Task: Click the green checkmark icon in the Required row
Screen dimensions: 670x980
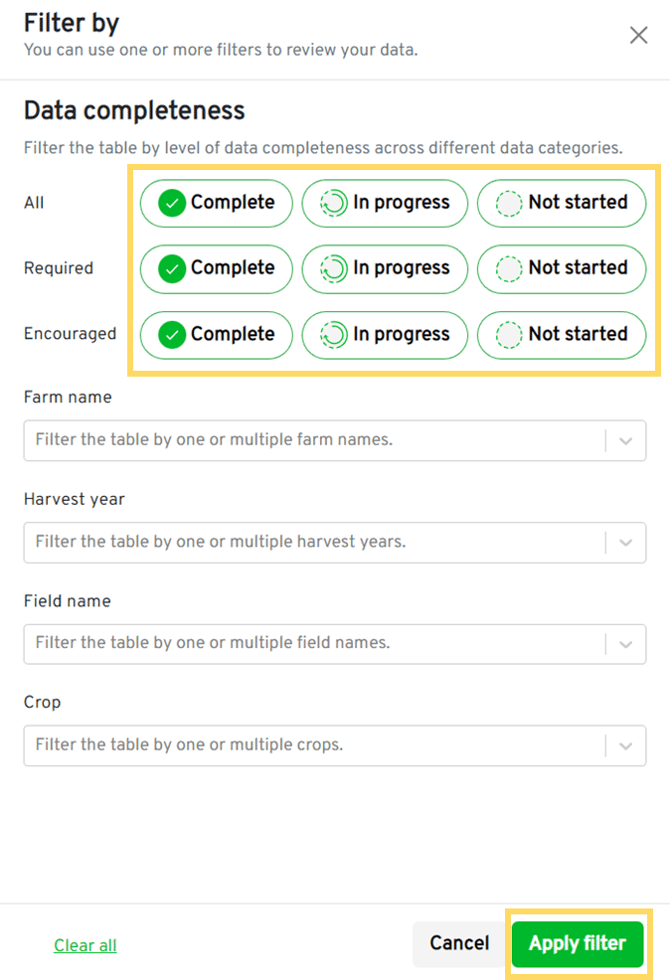Action: (x=172, y=269)
